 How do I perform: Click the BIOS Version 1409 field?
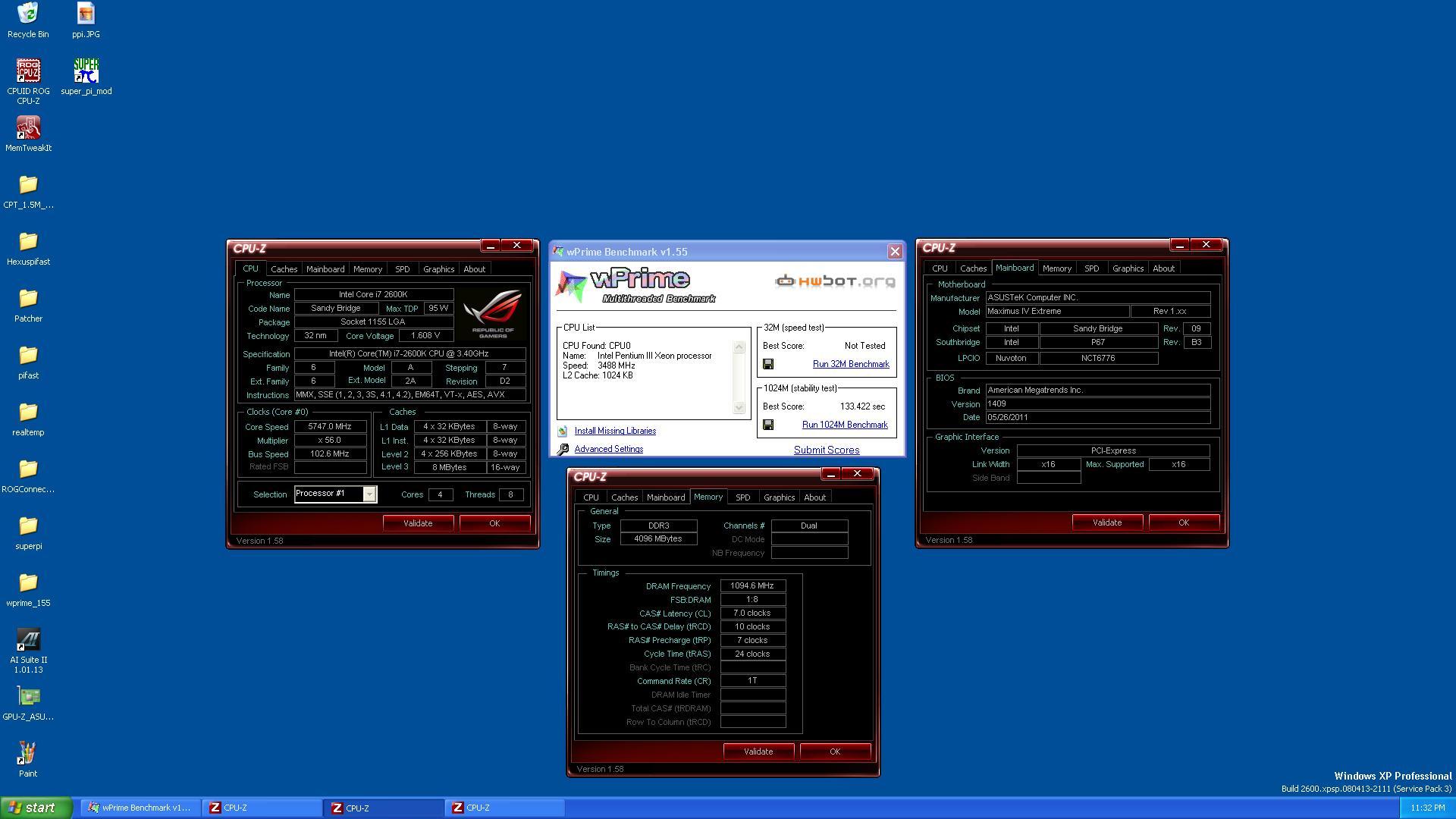point(1097,404)
